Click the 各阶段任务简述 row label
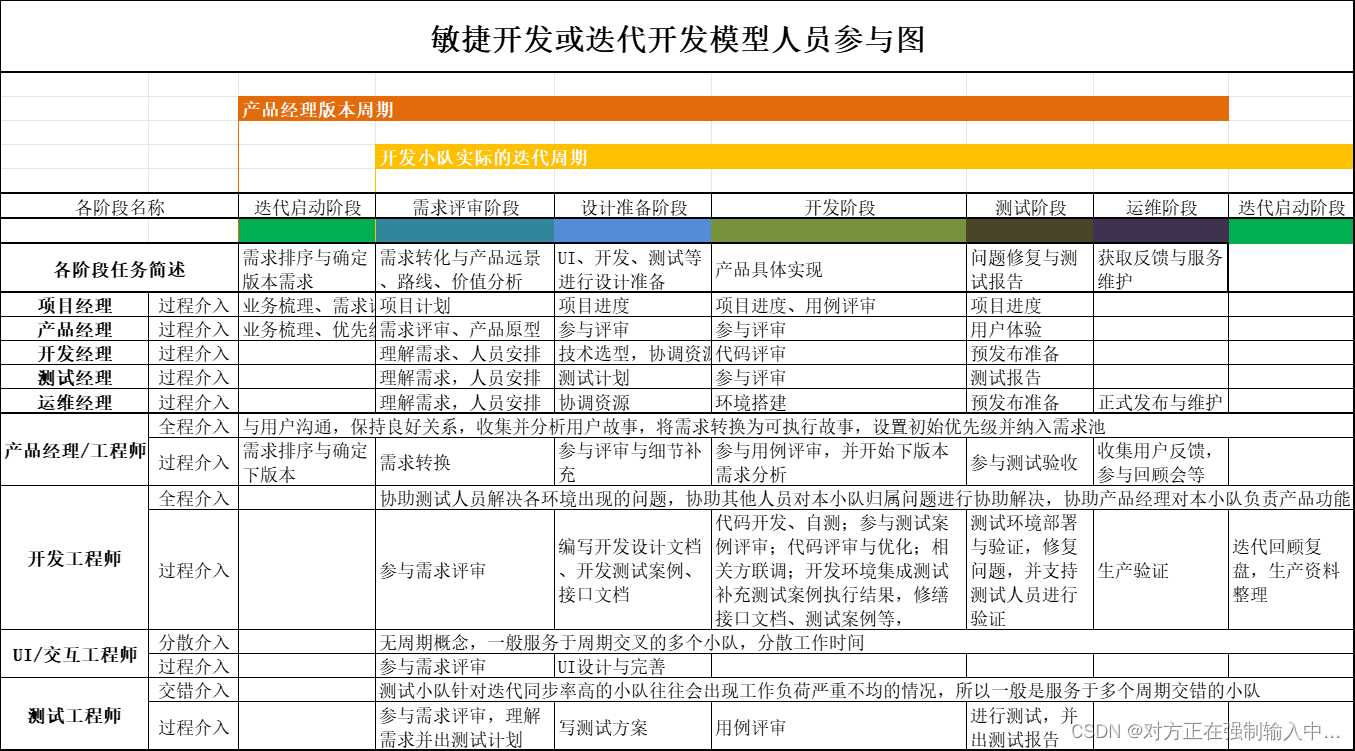Viewport: 1355px width, 751px height. (x=120, y=269)
